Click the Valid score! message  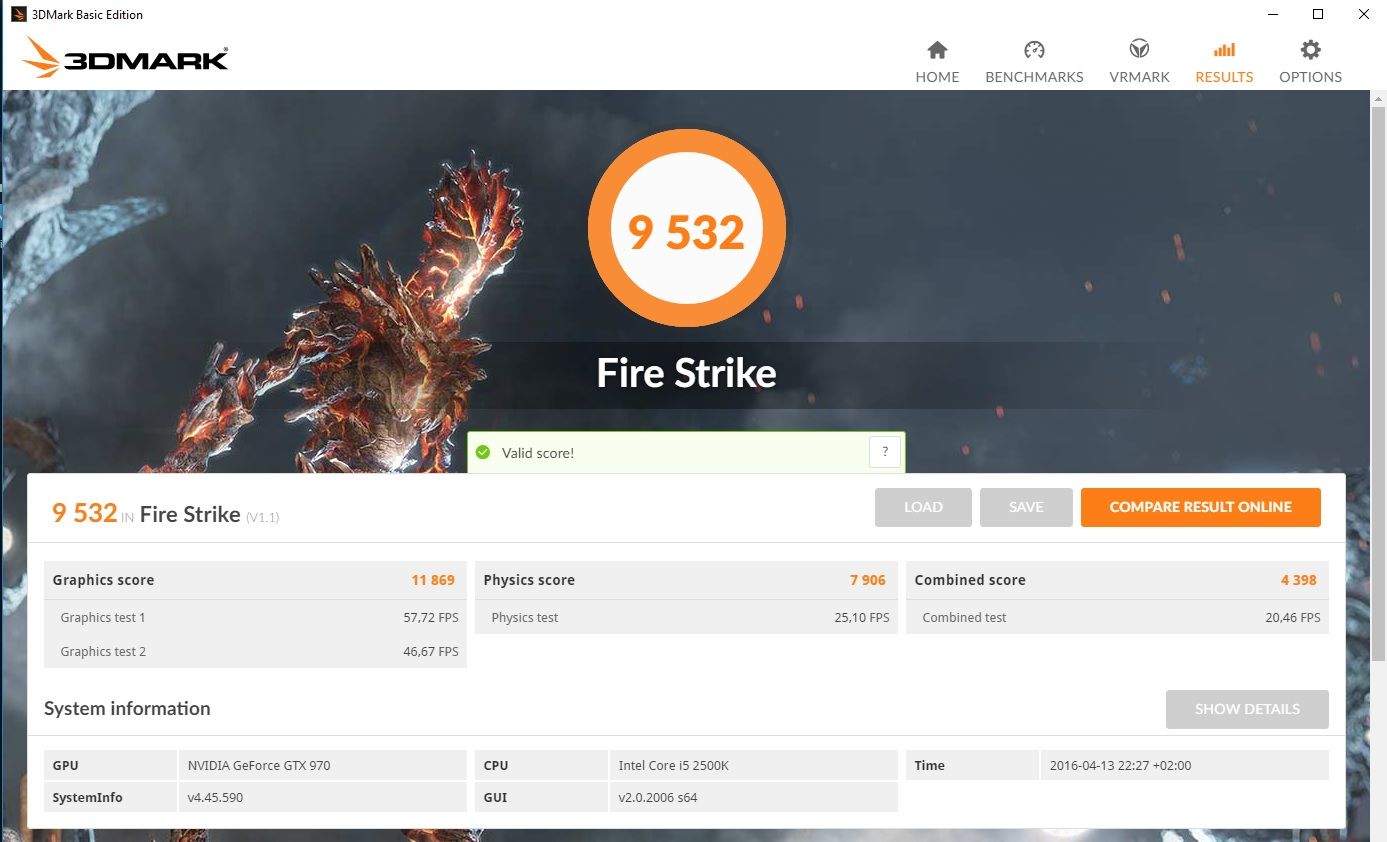pos(538,453)
